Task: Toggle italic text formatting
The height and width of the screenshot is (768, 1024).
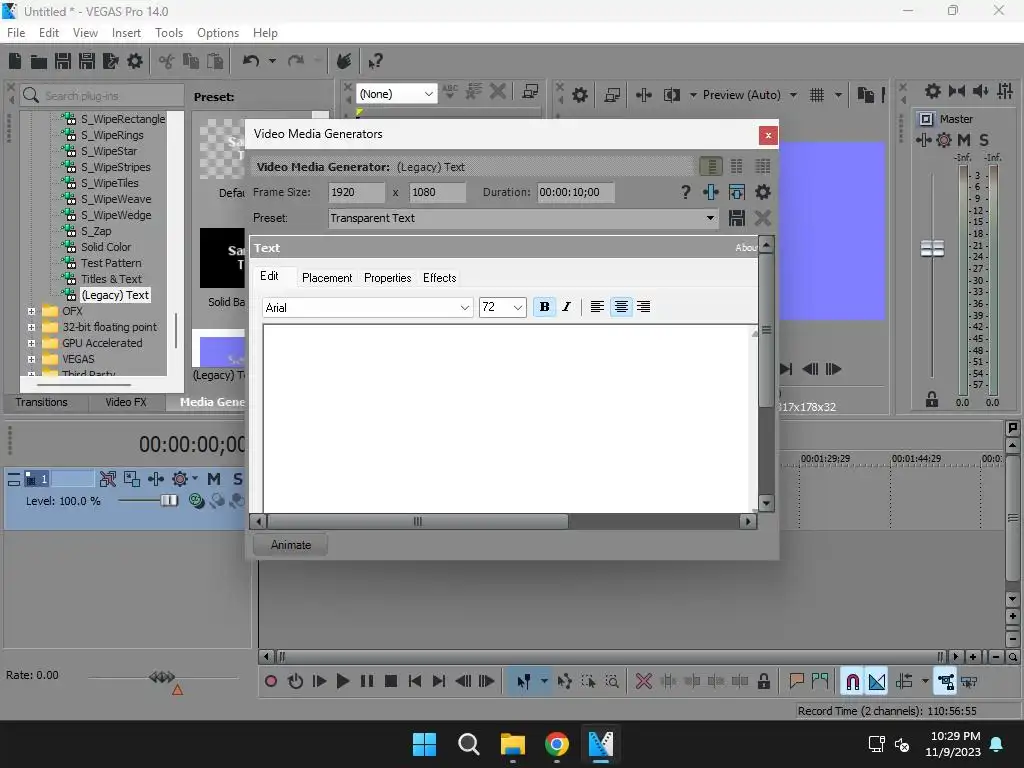Action: [567, 307]
